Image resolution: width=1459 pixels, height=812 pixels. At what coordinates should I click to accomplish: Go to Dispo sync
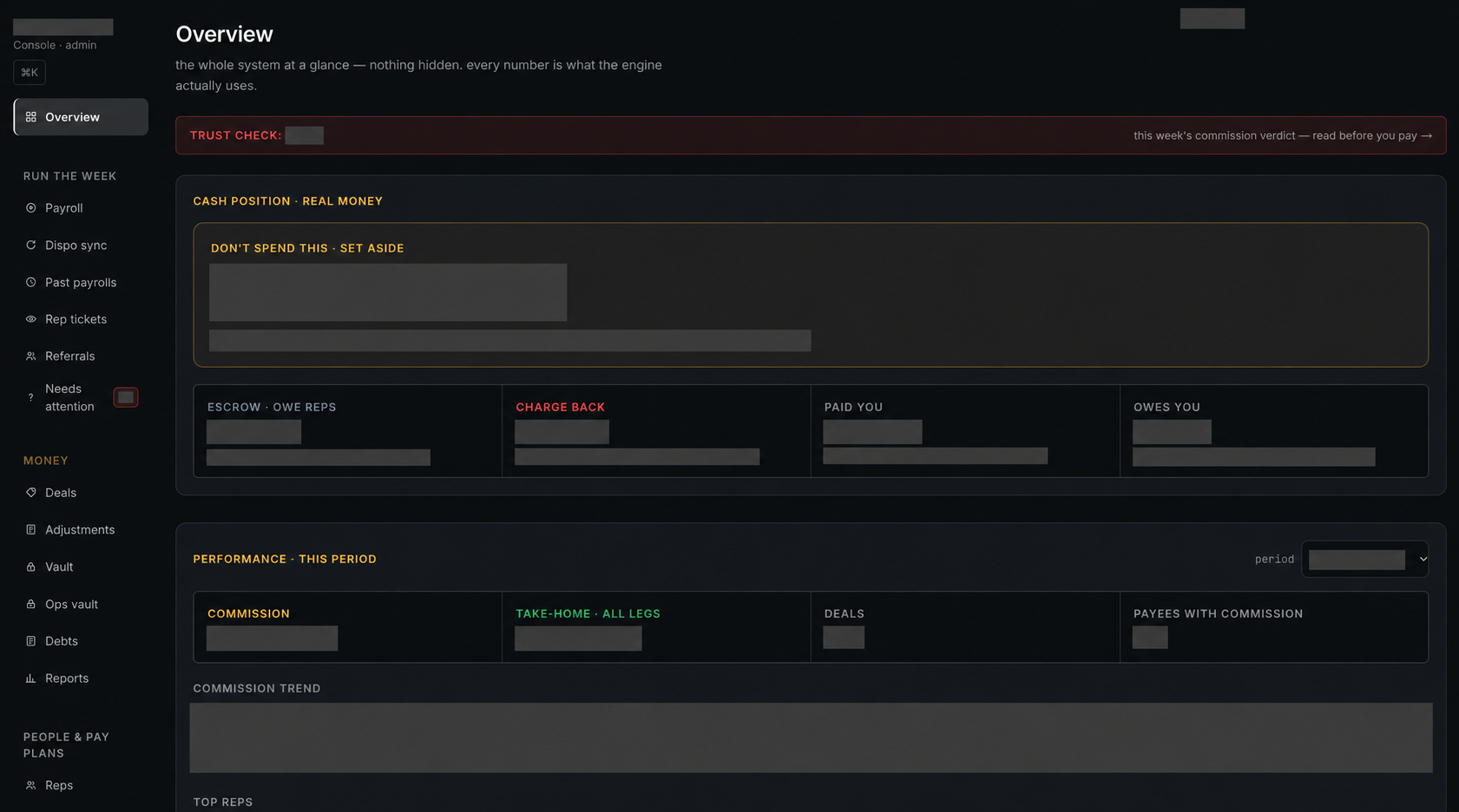pyautogui.click(x=81, y=246)
